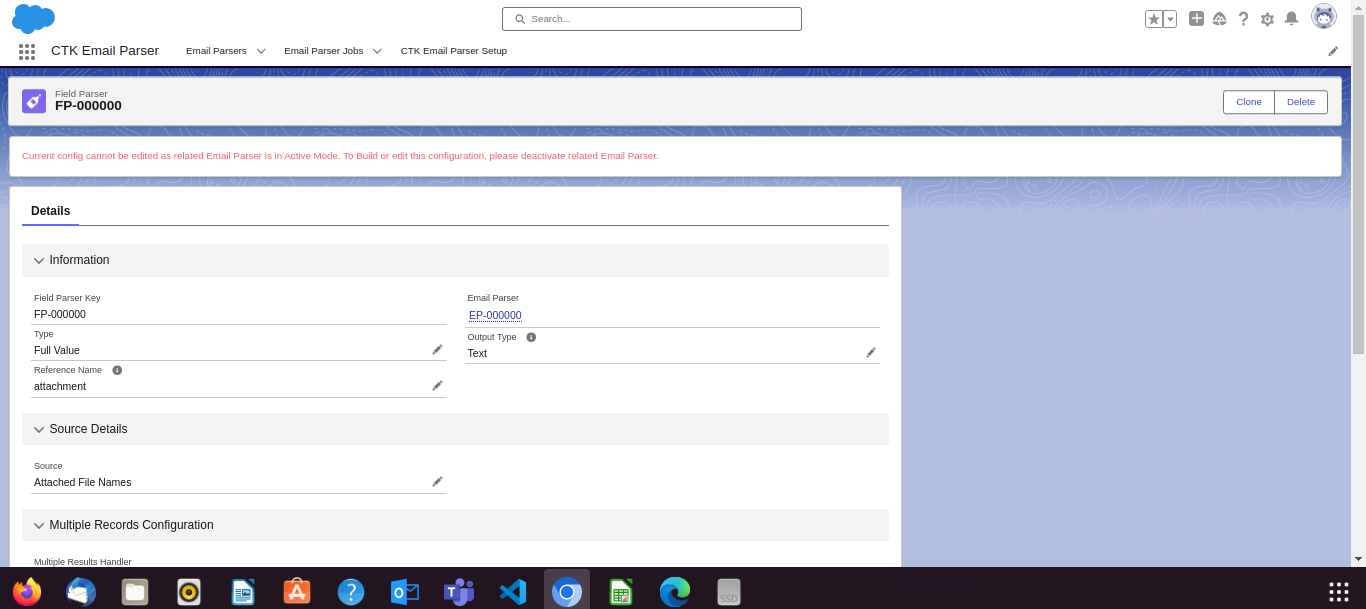1366x609 pixels.
Task: Click the Clone button
Action: [x=1249, y=102]
